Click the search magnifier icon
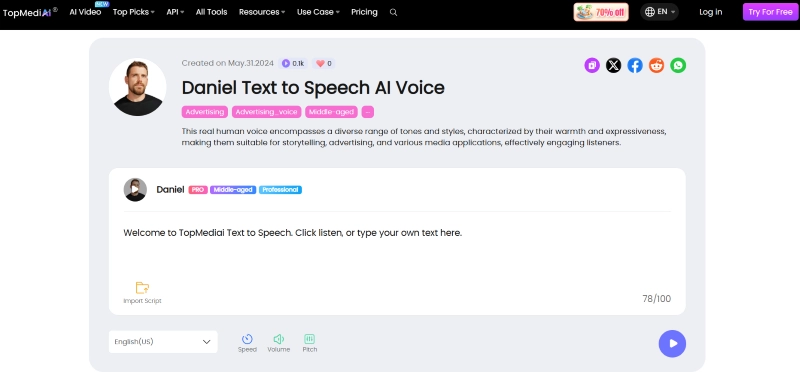Image resolution: width=800 pixels, height=376 pixels. point(393,12)
